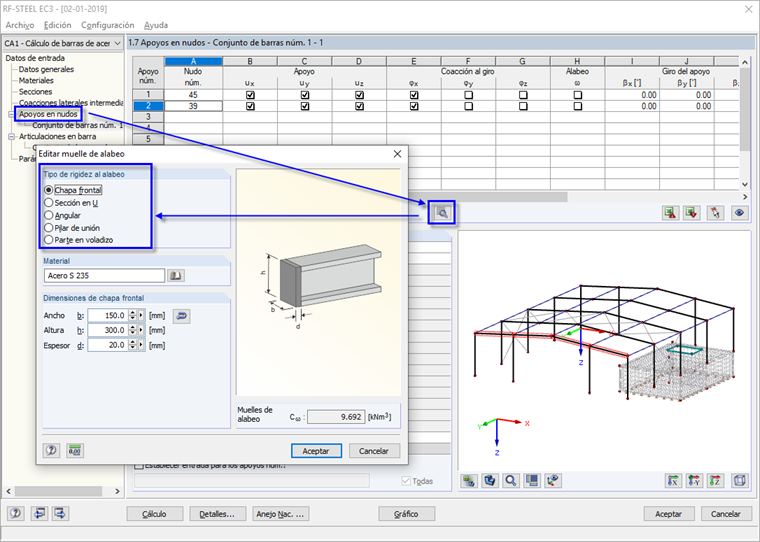Open dialog help question mark icon

click(51, 450)
